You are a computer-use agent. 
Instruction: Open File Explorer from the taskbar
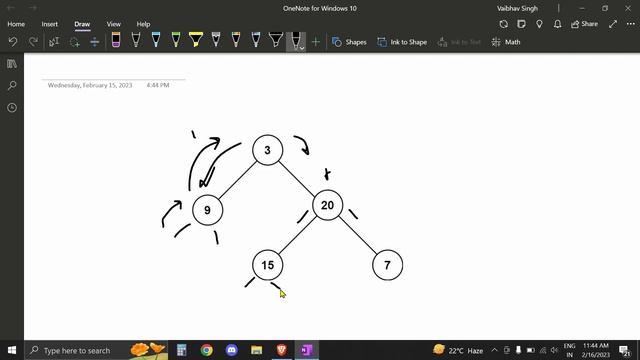(256, 350)
